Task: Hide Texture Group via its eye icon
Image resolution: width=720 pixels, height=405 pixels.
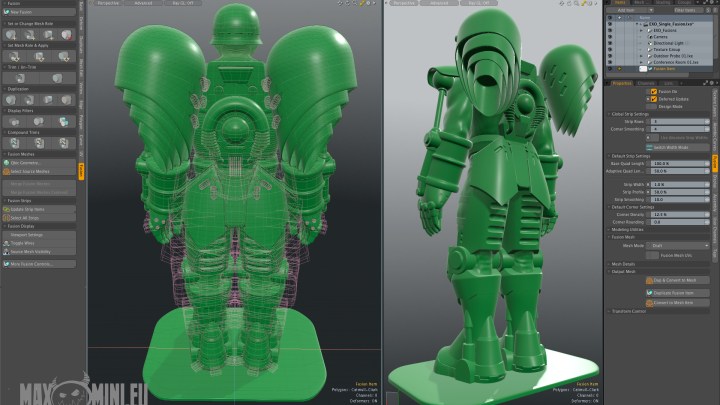Action: (x=610, y=50)
